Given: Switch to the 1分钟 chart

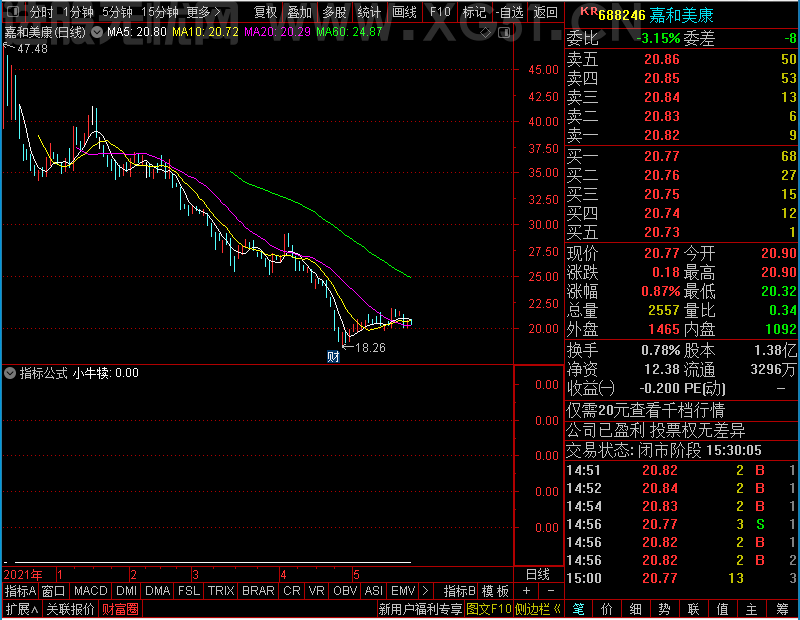Looking at the screenshot, I should [78, 12].
